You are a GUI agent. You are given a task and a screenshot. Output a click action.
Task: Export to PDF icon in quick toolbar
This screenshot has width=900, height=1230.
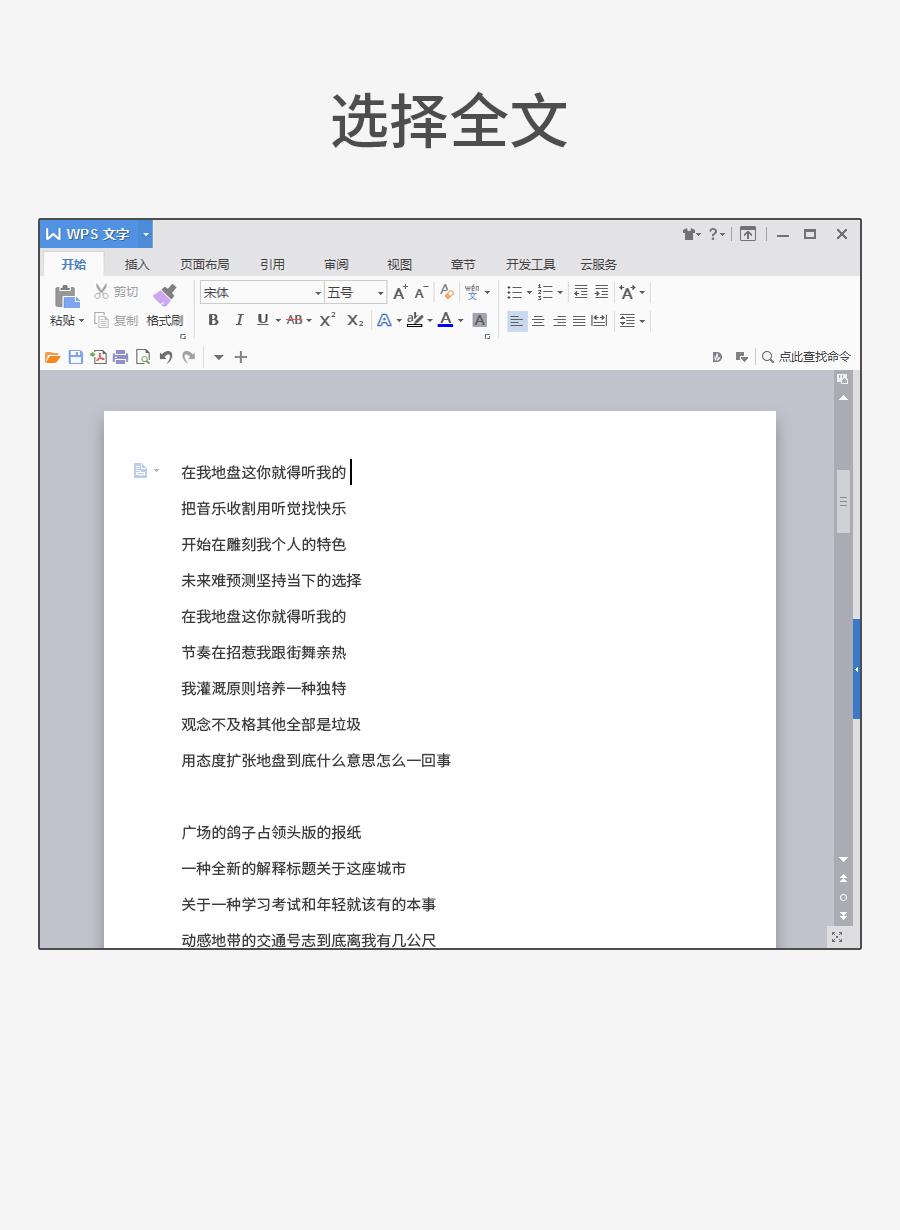[98, 357]
